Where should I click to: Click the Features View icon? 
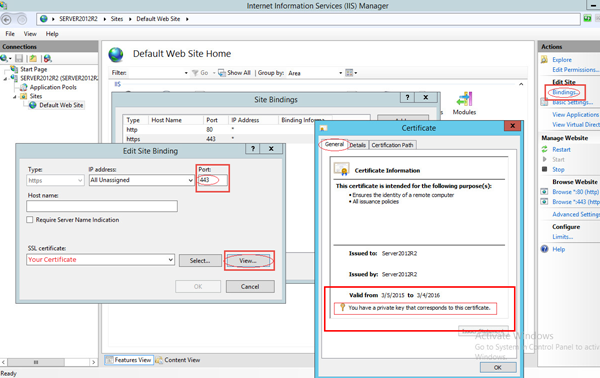[x=109, y=360]
